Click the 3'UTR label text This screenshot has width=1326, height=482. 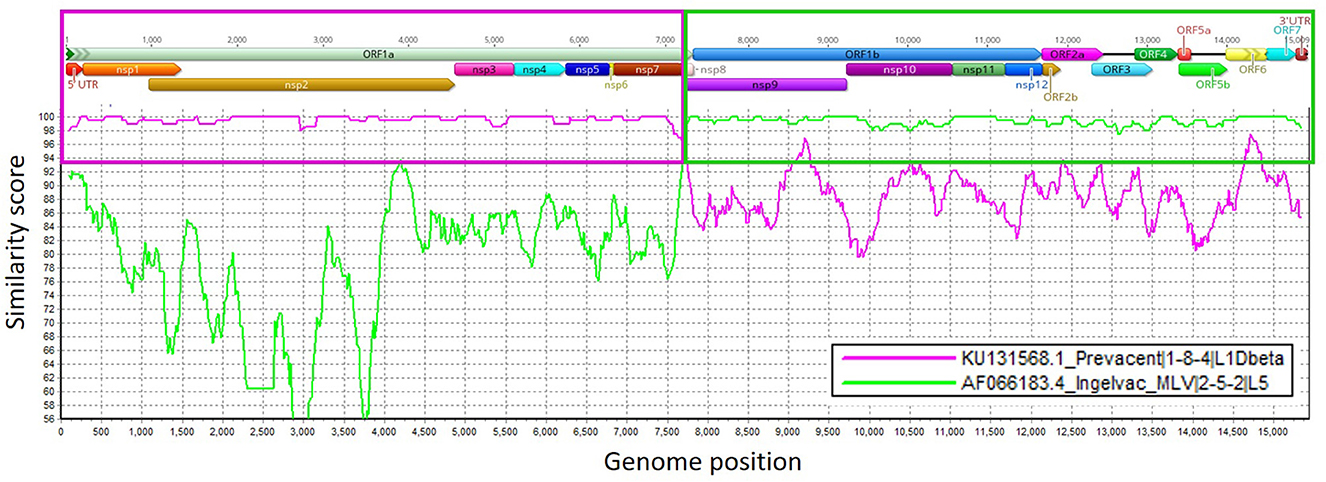[1296, 19]
